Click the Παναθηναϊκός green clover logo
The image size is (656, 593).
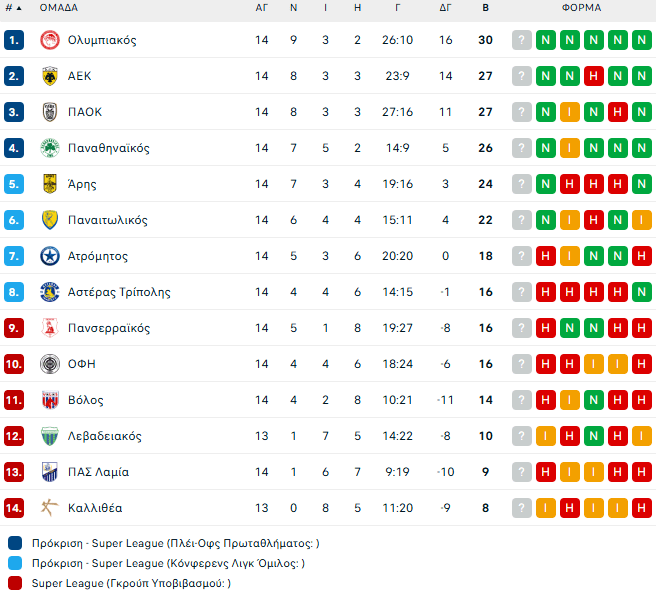(x=49, y=148)
